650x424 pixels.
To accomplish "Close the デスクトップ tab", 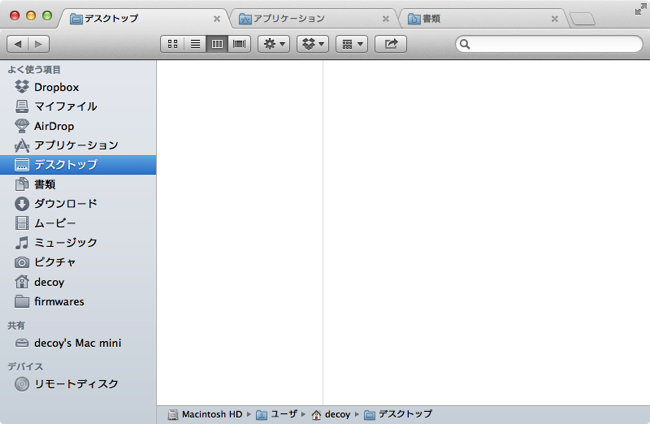I will [x=217, y=19].
